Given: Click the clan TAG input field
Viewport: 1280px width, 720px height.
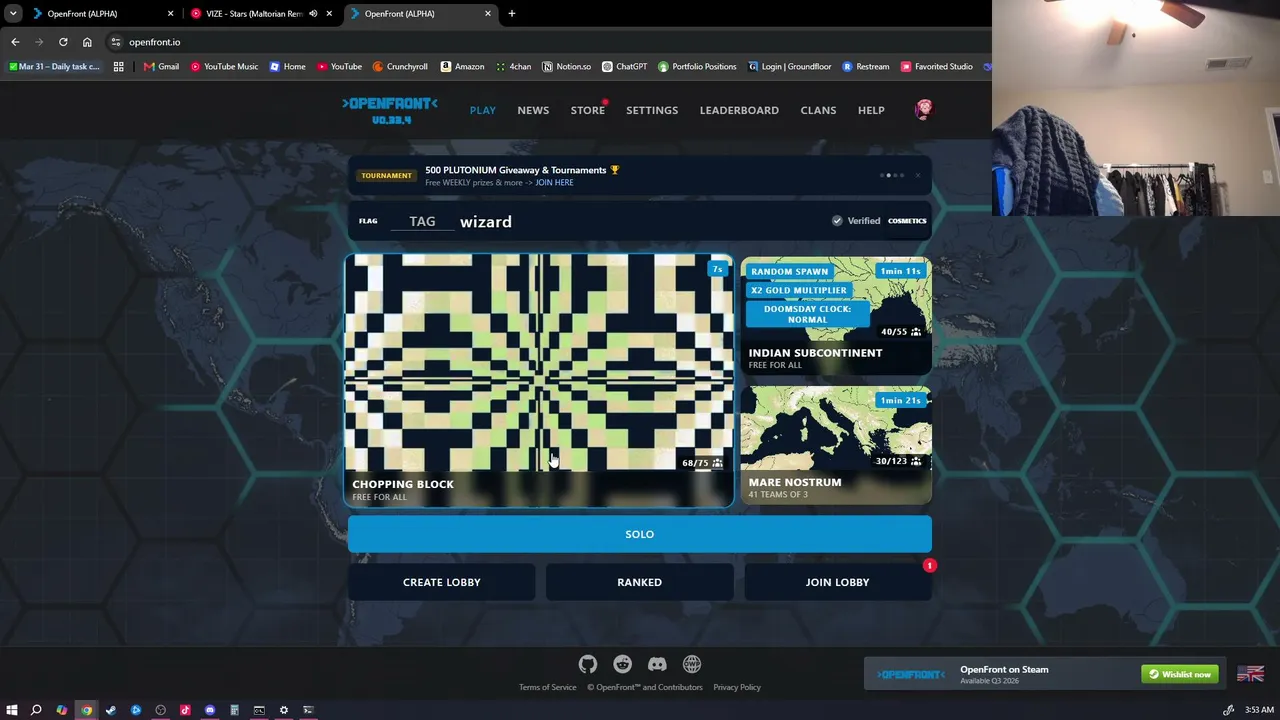Looking at the screenshot, I should 422,222.
